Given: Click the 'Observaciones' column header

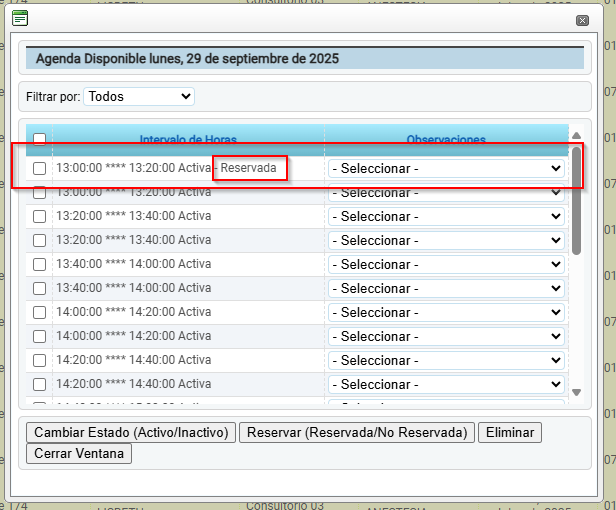Looking at the screenshot, I should coord(446,140).
